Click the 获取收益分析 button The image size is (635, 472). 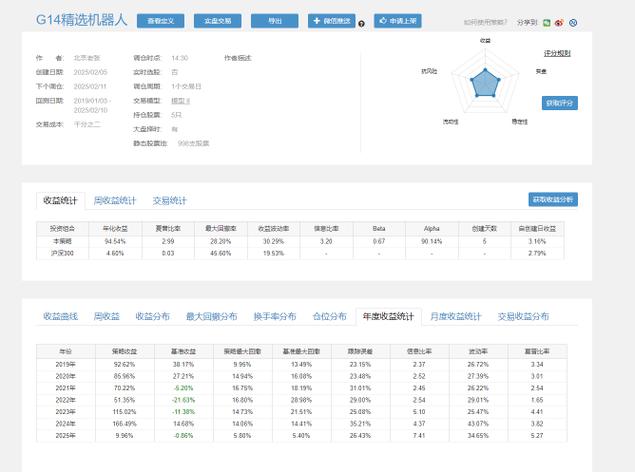point(553,199)
